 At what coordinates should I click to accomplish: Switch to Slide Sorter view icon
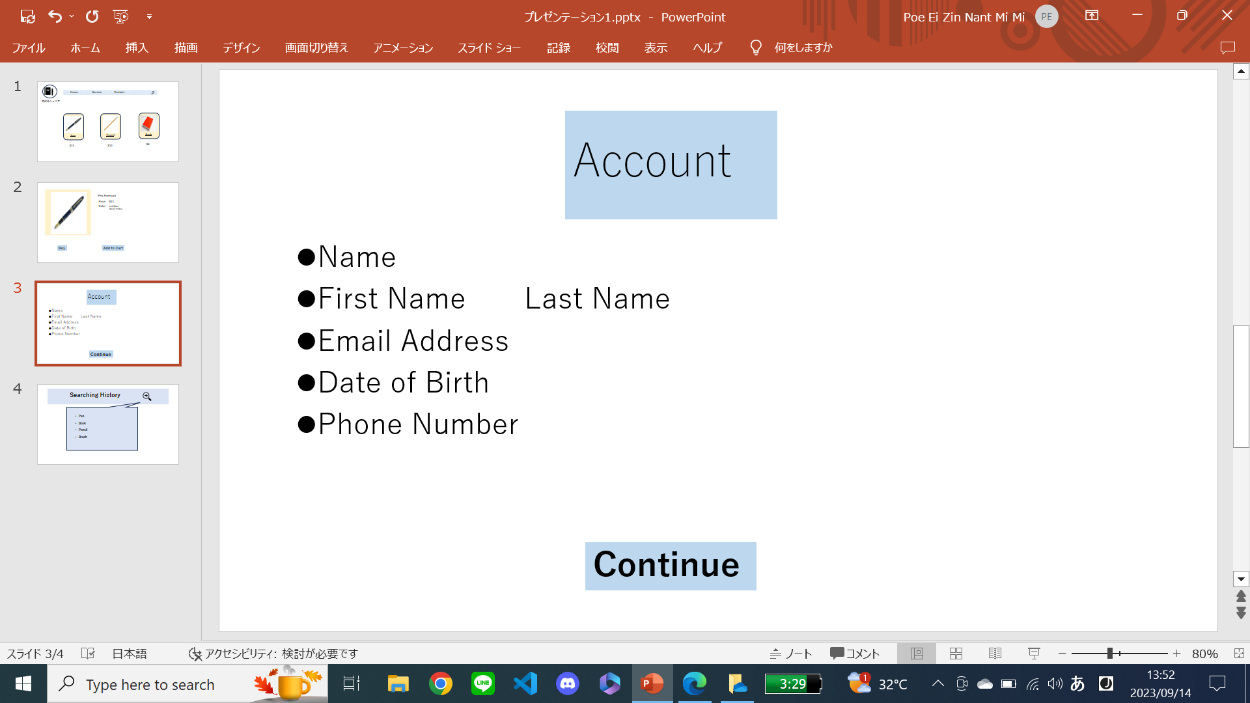pyautogui.click(x=956, y=653)
